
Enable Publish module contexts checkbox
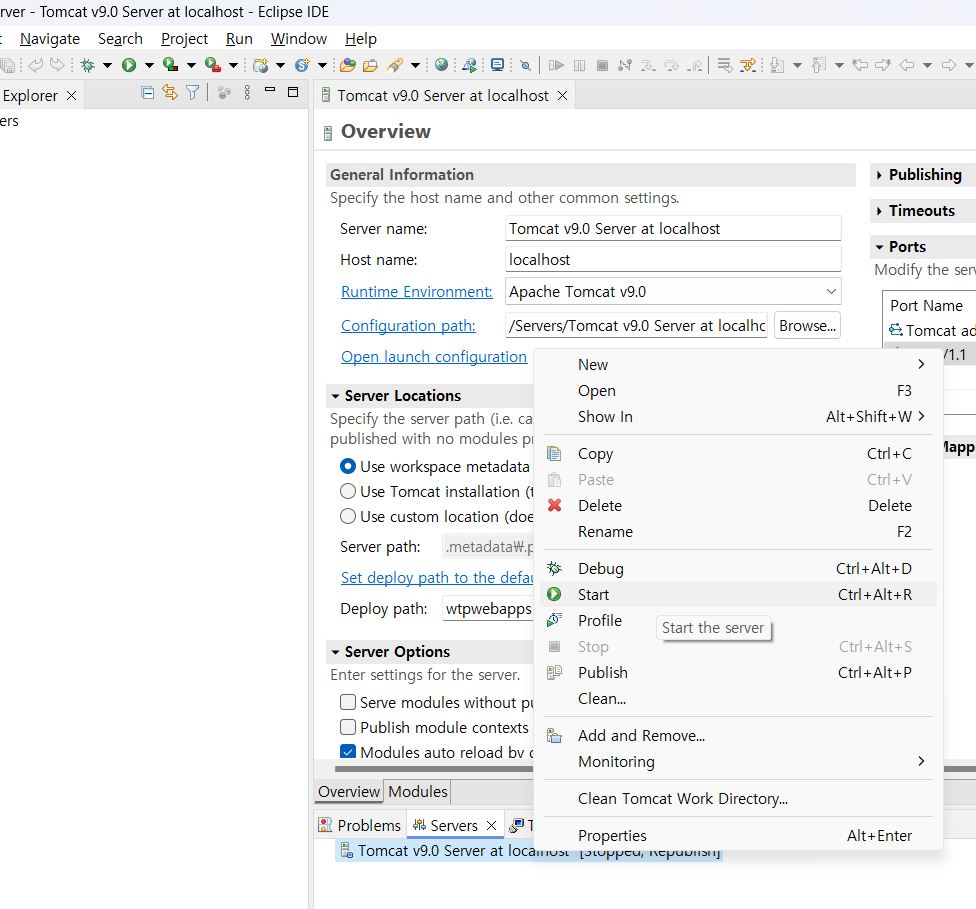point(348,727)
